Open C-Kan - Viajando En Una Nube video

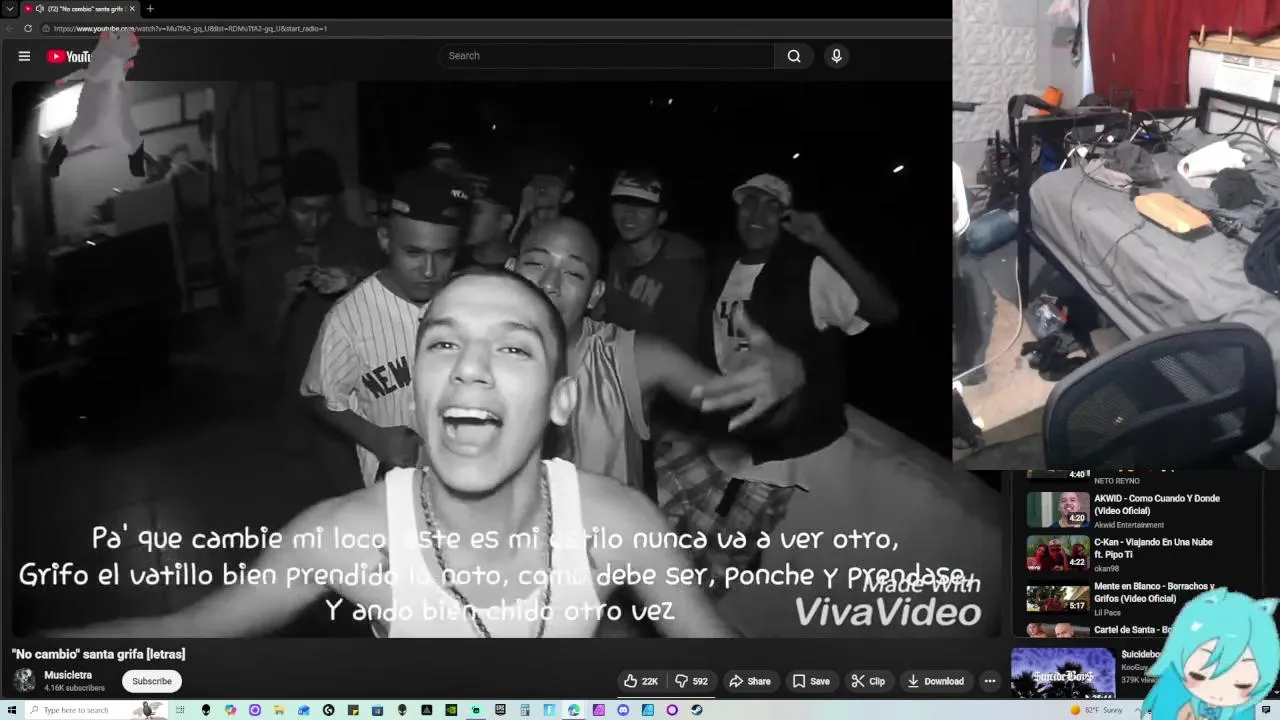[1153, 548]
